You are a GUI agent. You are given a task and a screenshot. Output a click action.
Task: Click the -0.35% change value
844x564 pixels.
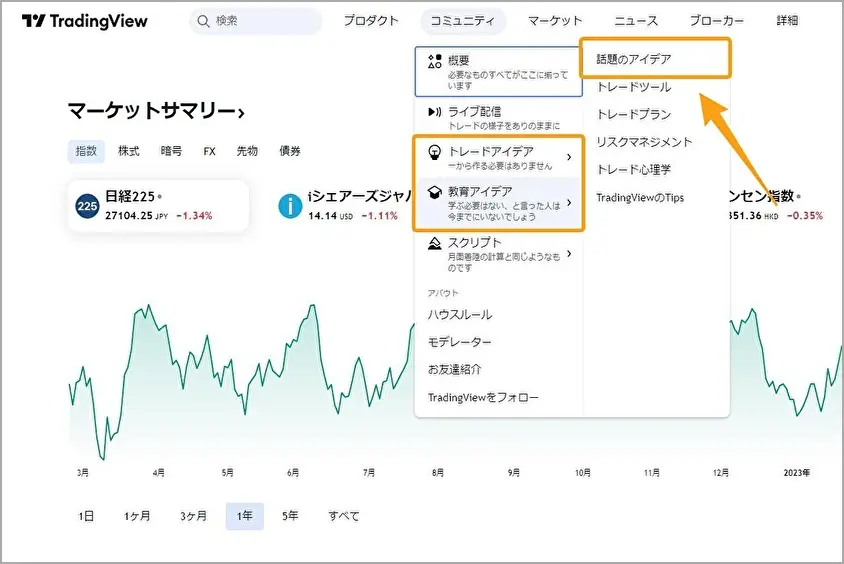[x=805, y=216]
